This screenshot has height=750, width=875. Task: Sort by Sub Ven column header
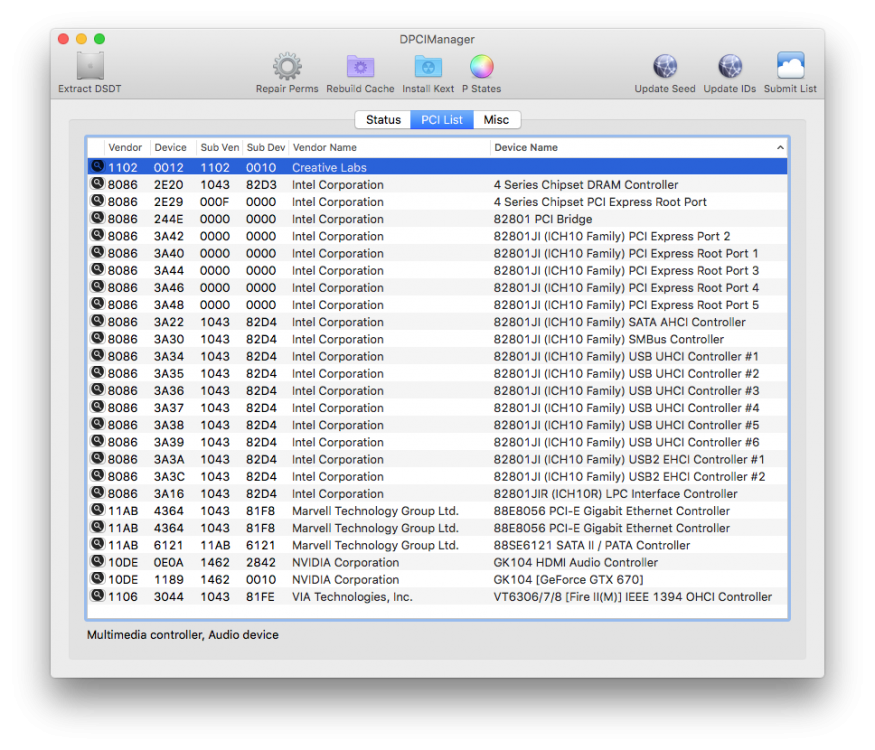219,147
